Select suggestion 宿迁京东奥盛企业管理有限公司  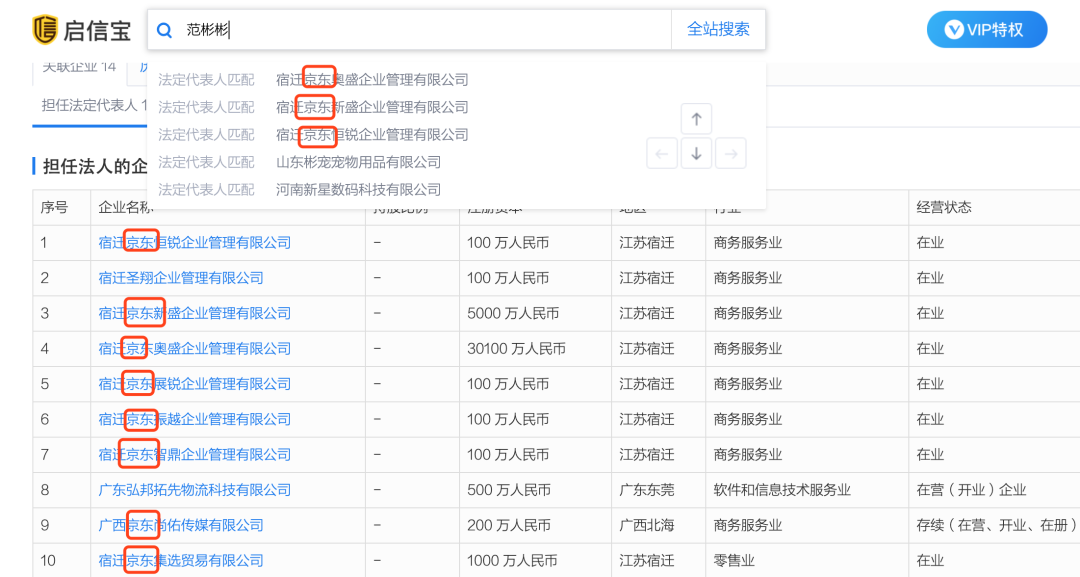(x=372, y=80)
